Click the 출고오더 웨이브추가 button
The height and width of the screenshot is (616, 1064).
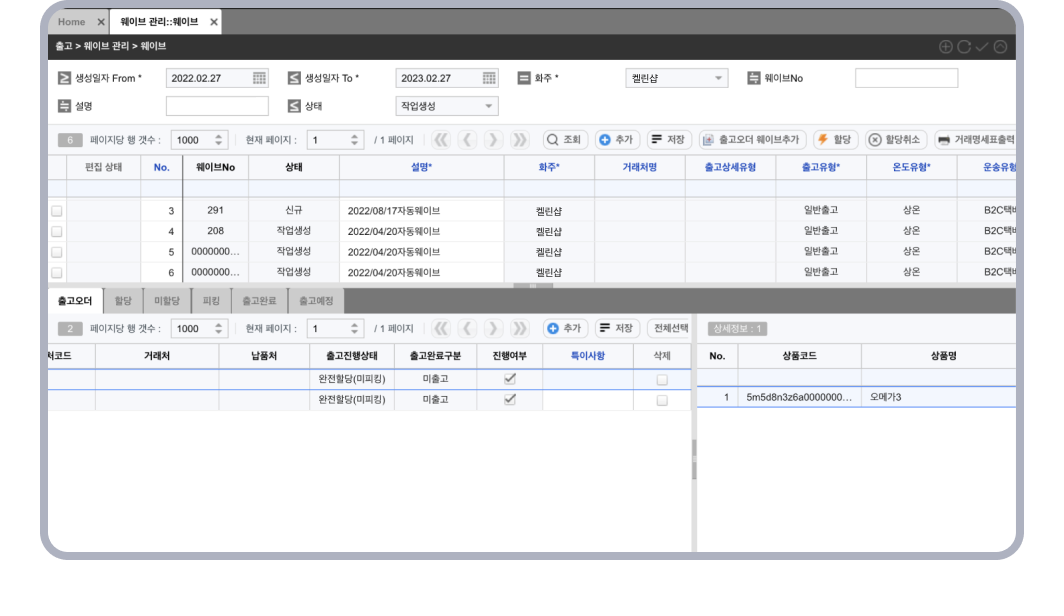(751, 140)
